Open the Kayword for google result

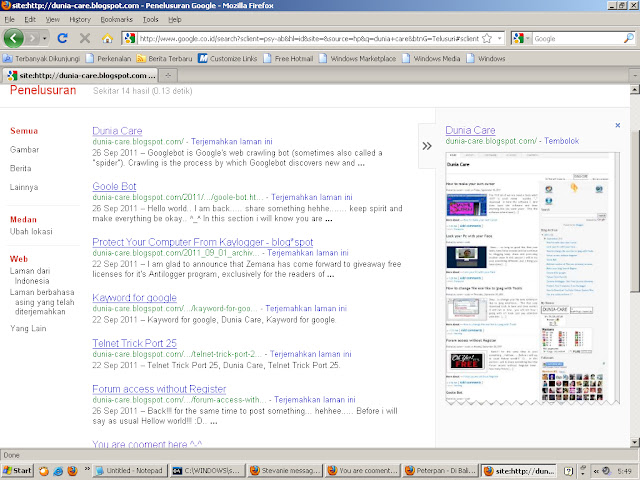134,298
